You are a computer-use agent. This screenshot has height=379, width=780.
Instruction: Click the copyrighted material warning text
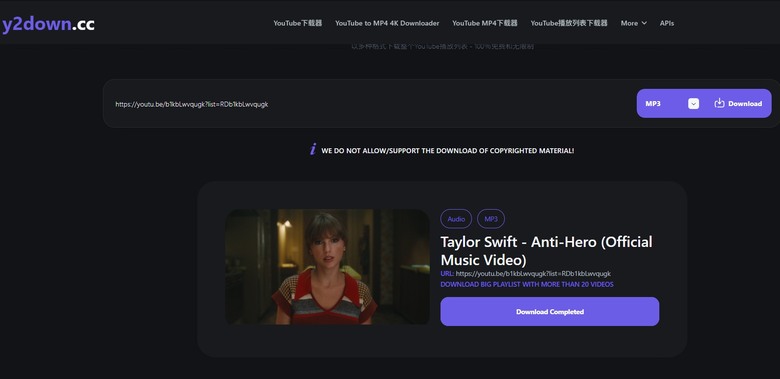pyautogui.click(x=448, y=150)
